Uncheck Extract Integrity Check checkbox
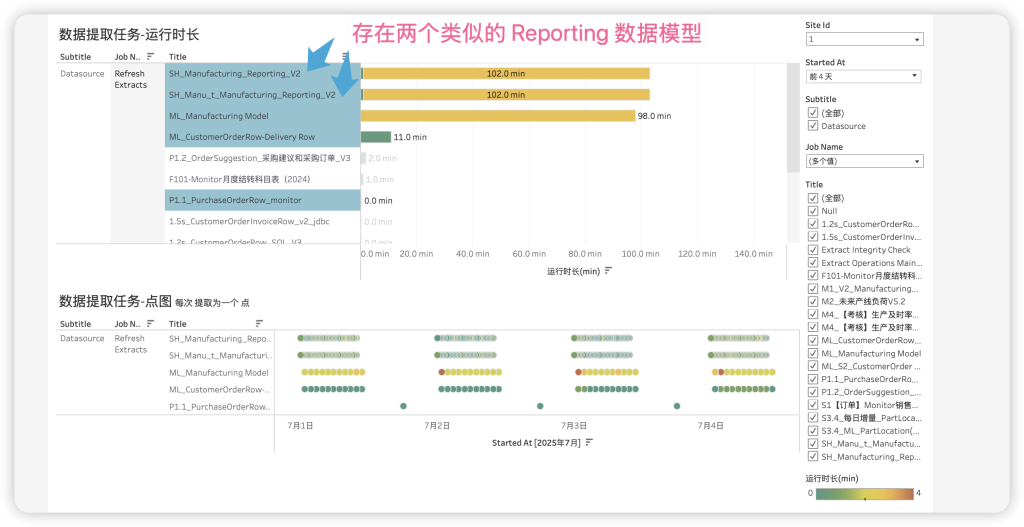 click(x=813, y=249)
